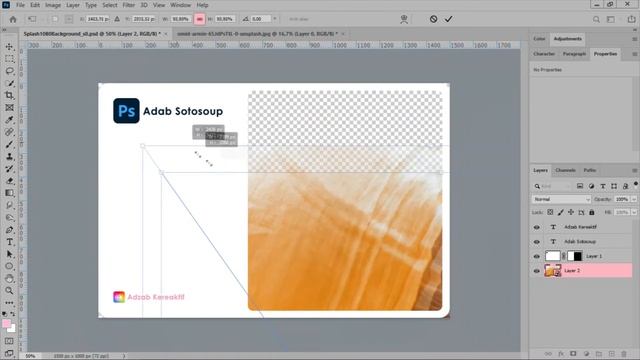Select the Eraser tool
Screen dimensions: 640x360
pos(9,181)
